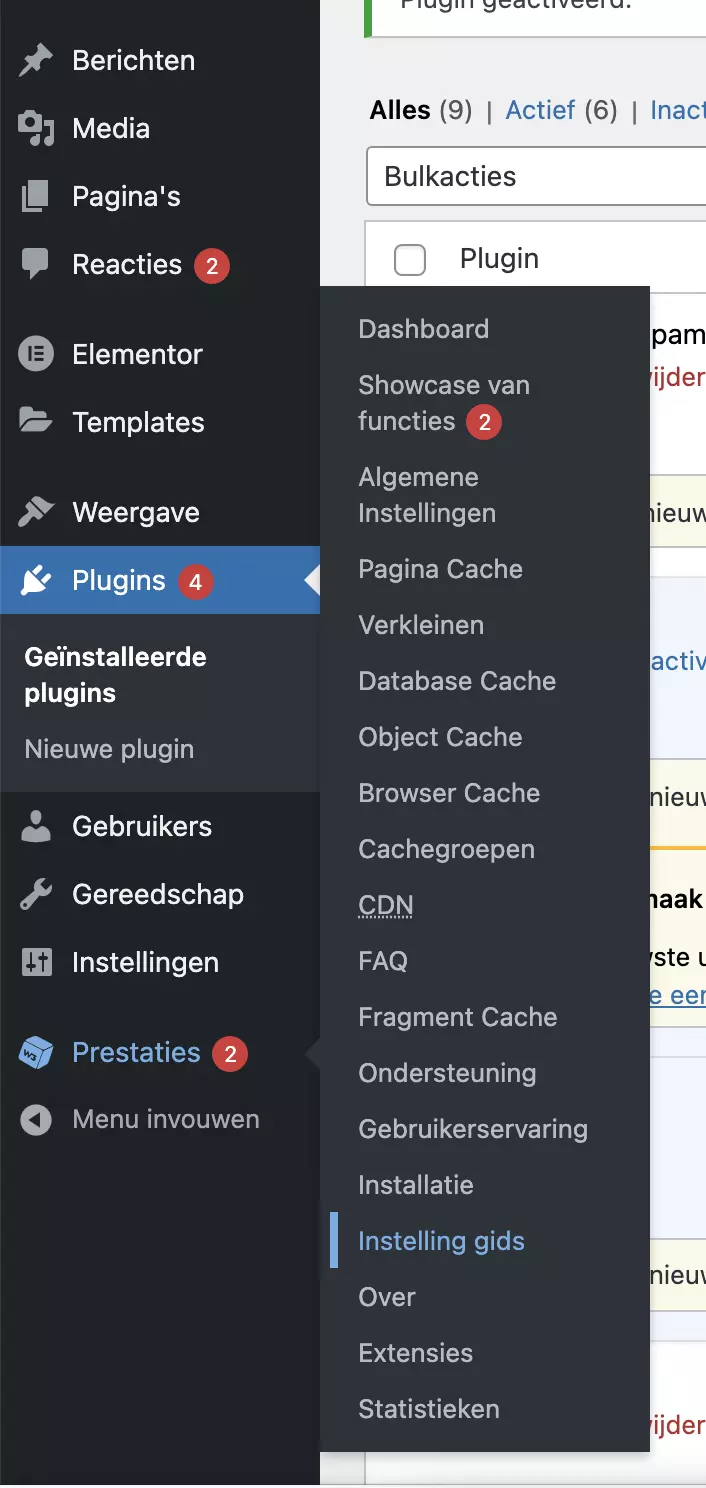This screenshot has width=706, height=1488.
Task: Filter plugins by Actief link
Action: pyautogui.click(x=541, y=110)
